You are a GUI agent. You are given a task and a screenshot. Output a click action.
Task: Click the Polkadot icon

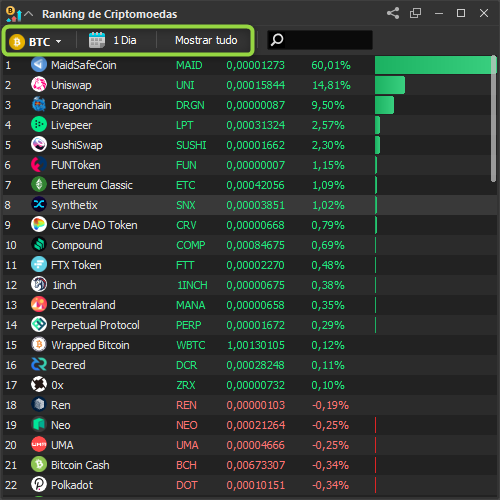pyautogui.click(x=39, y=485)
